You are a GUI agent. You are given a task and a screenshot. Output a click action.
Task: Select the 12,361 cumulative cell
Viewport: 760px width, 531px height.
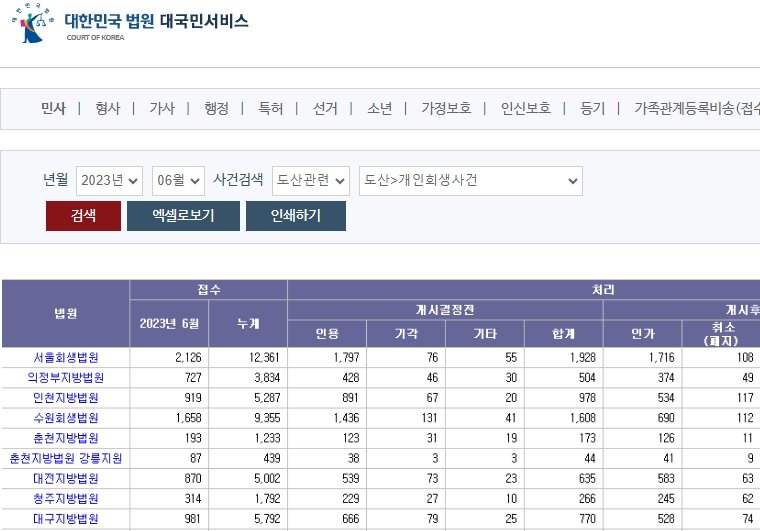pyautogui.click(x=248, y=358)
